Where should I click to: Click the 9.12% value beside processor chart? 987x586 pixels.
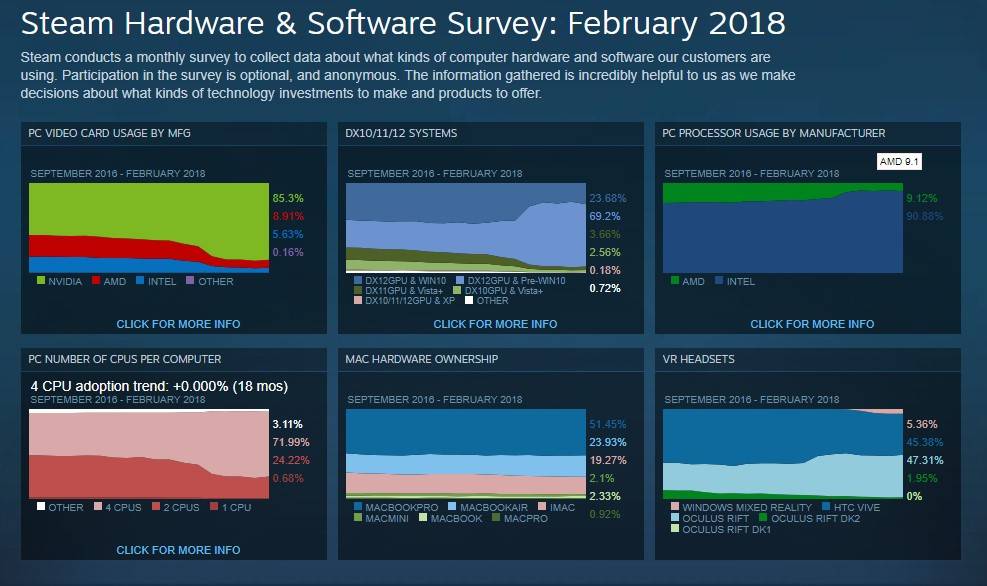point(922,198)
